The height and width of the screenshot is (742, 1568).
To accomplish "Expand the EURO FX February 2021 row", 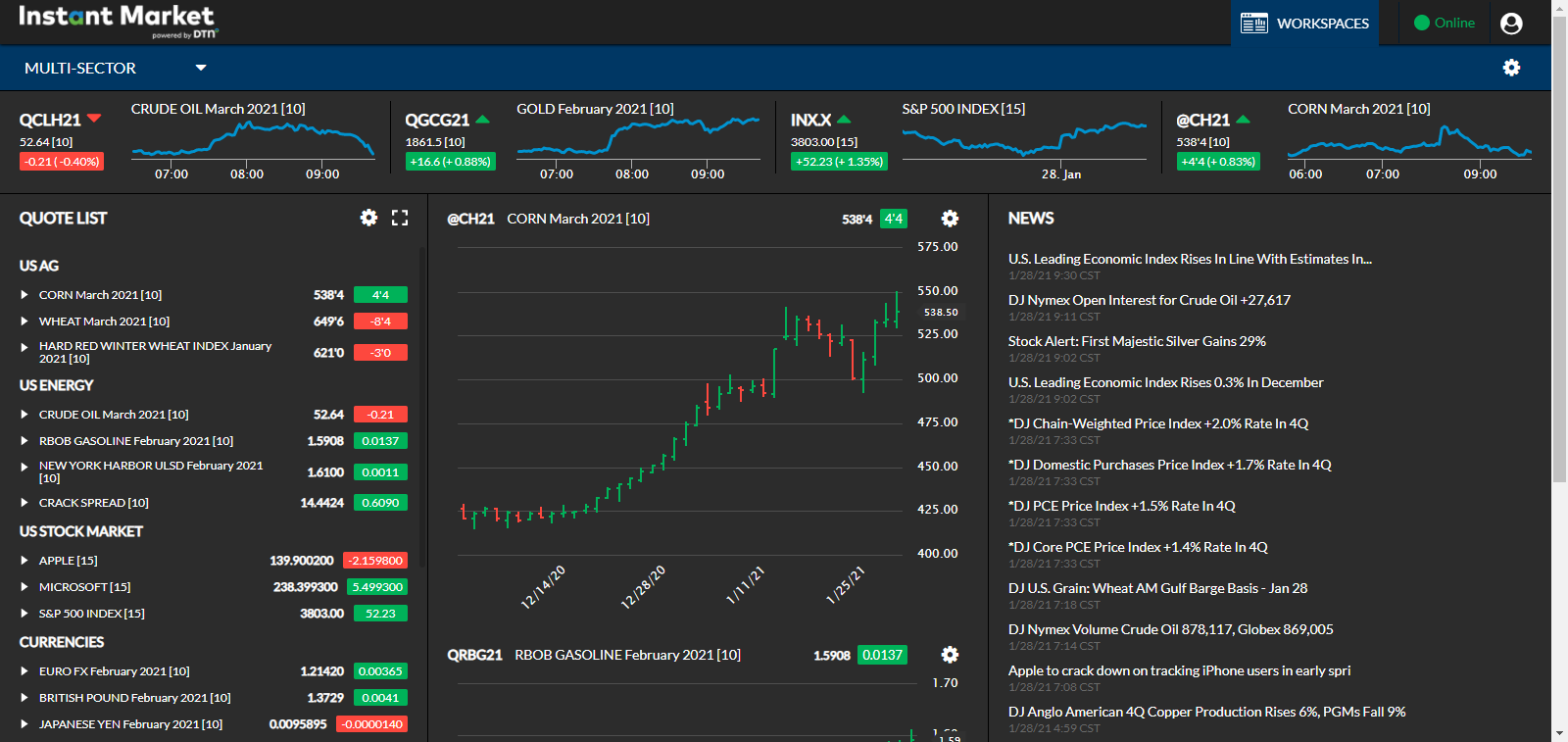I will (x=24, y=671).
